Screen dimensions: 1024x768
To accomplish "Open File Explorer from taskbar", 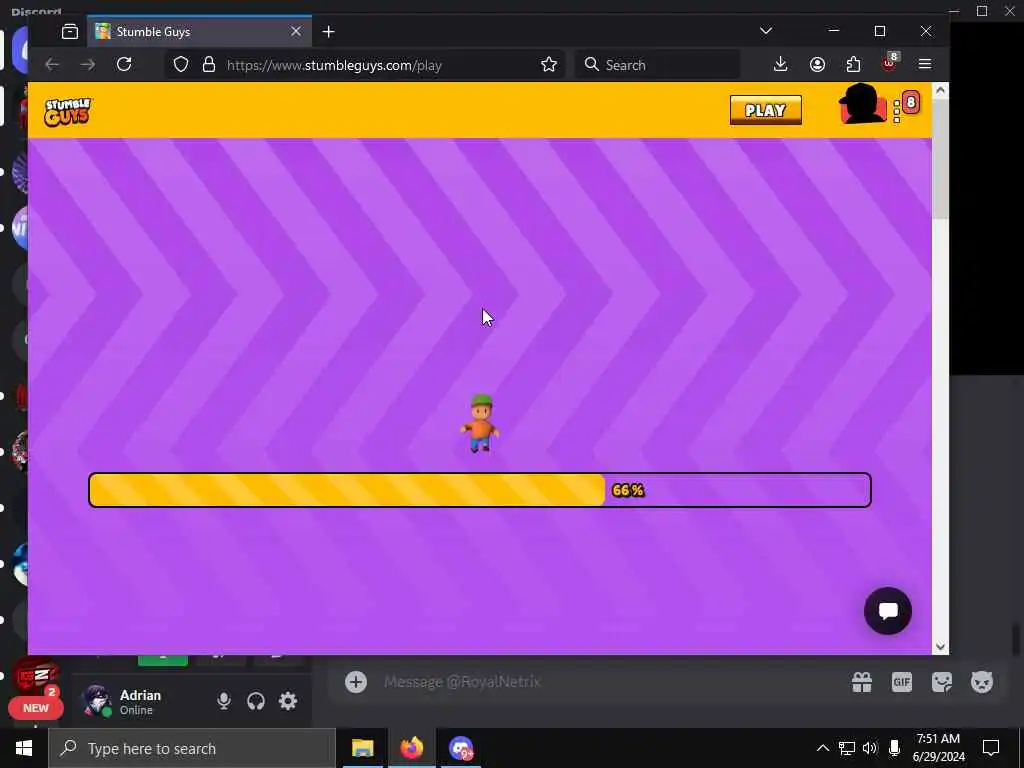I will coord(362,748).
